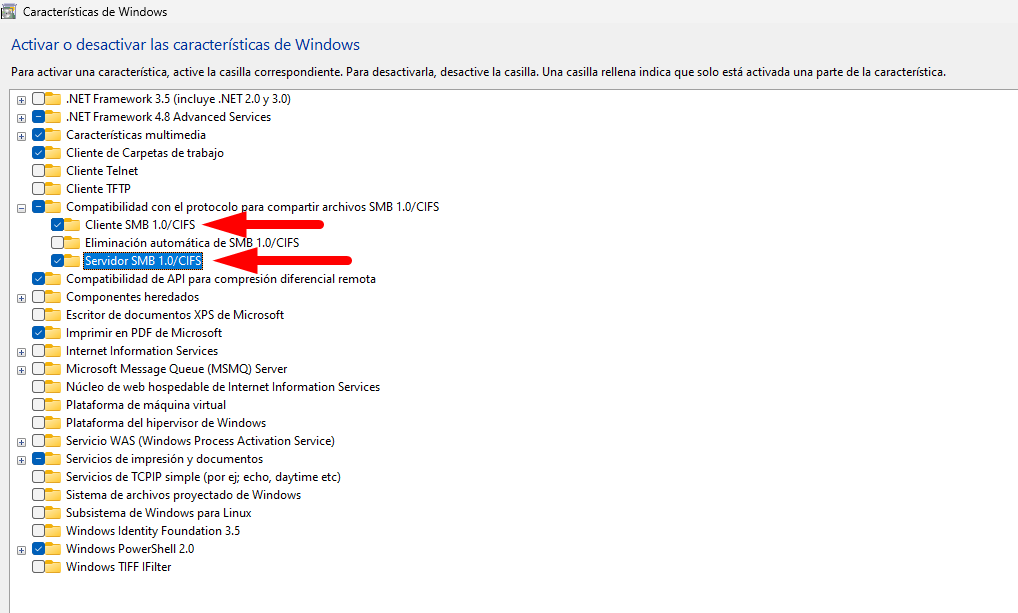This screenshot has height=613, width=1018.
Task: Click folder icon next to Cliente SMB 1.0/CIFS
Action: tap(72, 225)
